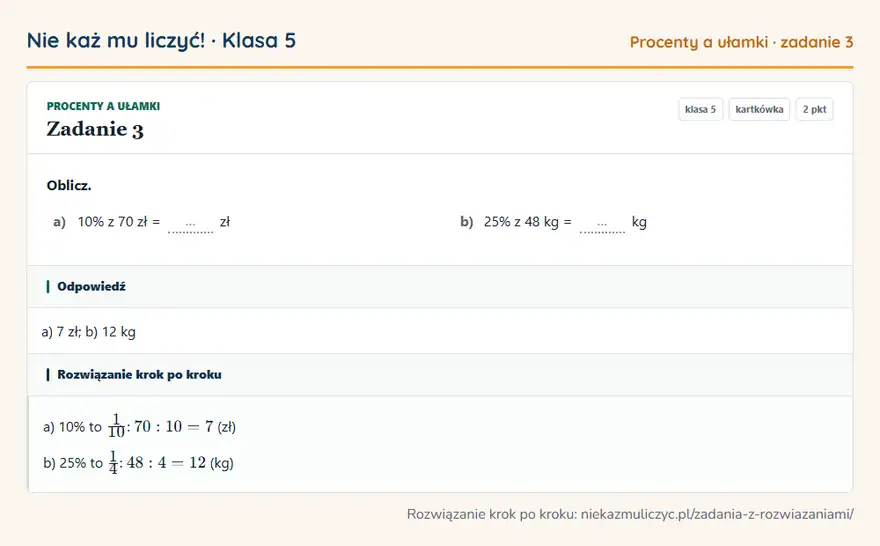Click the '25% z 48 kg =' expression
The height and width of the screenshot is (546, 880).
pos(528,222)
